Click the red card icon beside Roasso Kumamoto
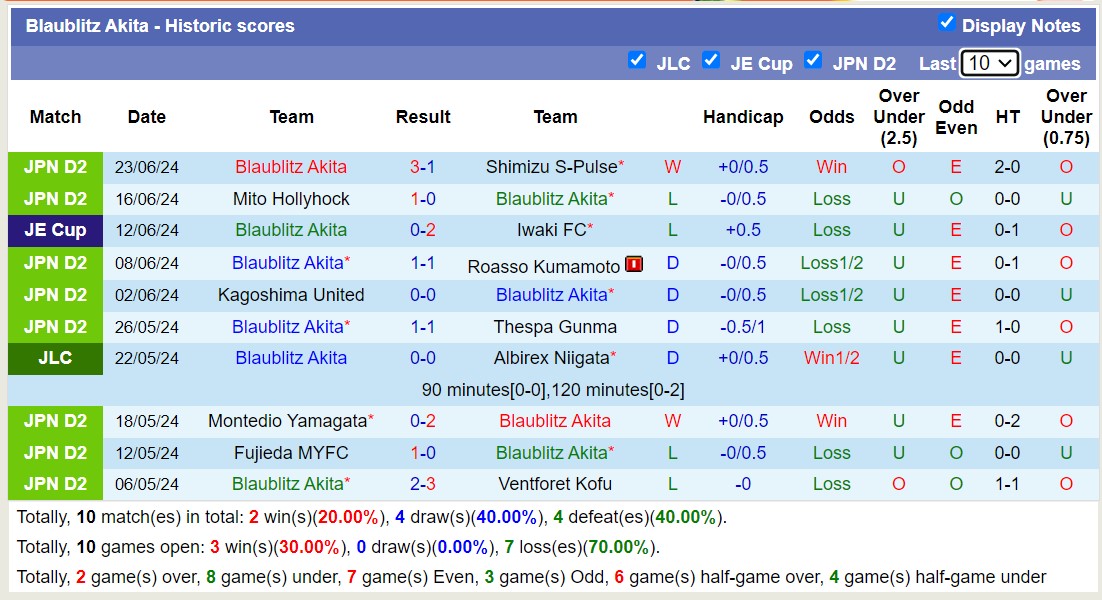The image size is (1102, 600). (633, 265)
